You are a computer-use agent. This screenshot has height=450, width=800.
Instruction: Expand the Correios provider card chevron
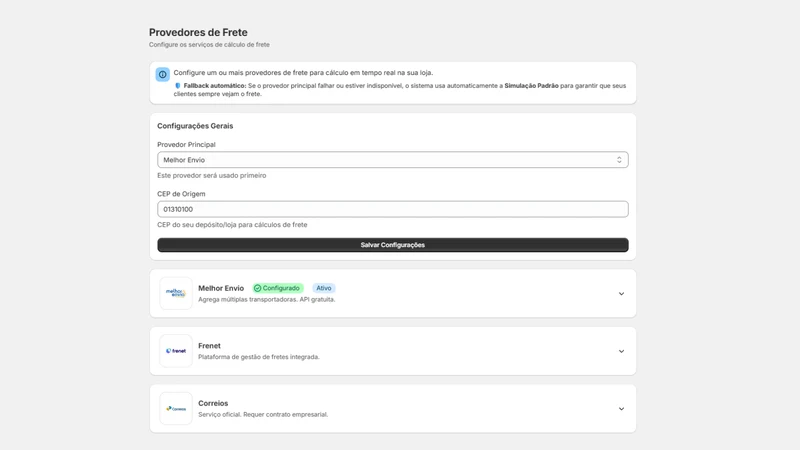[621, 409]
